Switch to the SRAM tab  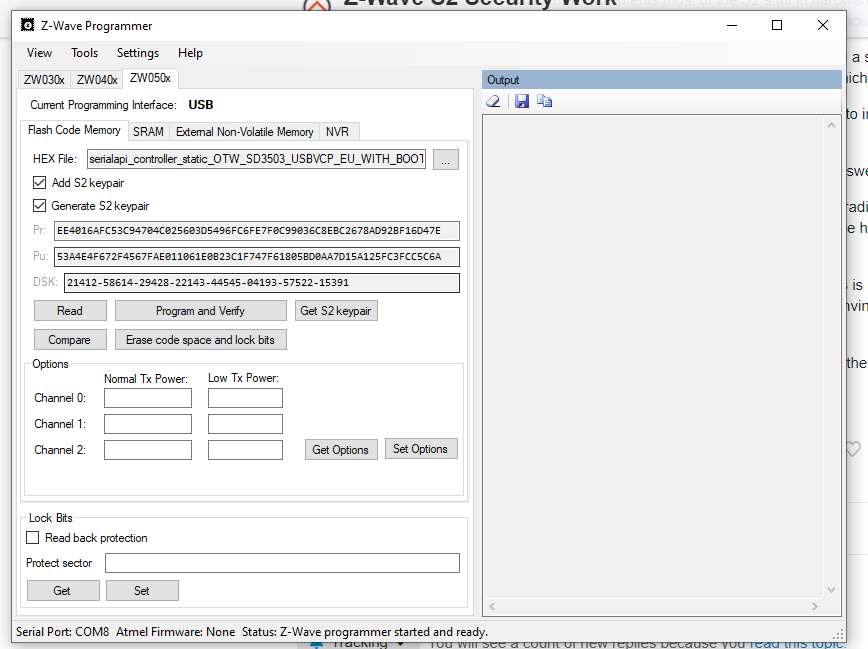tap(148, 132)
